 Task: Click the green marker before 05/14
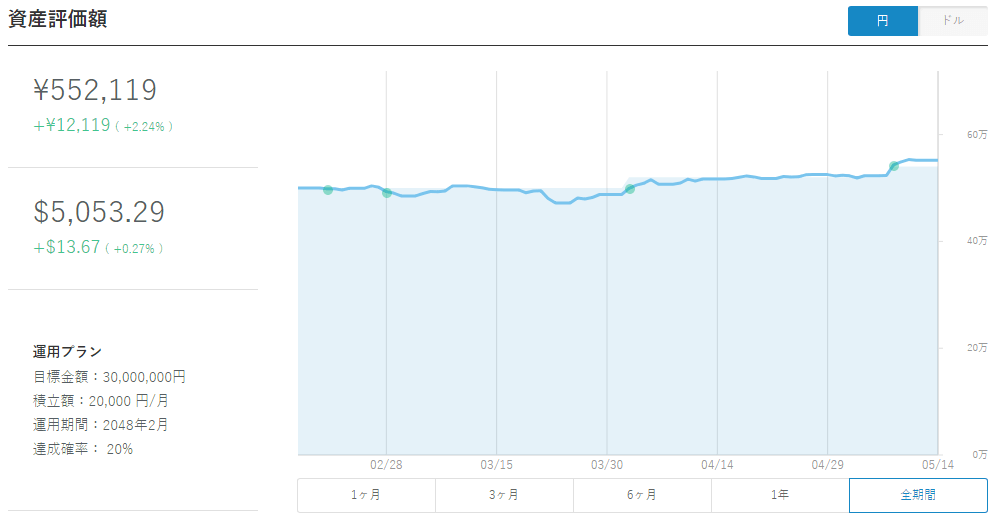click(x=893, y=166)
